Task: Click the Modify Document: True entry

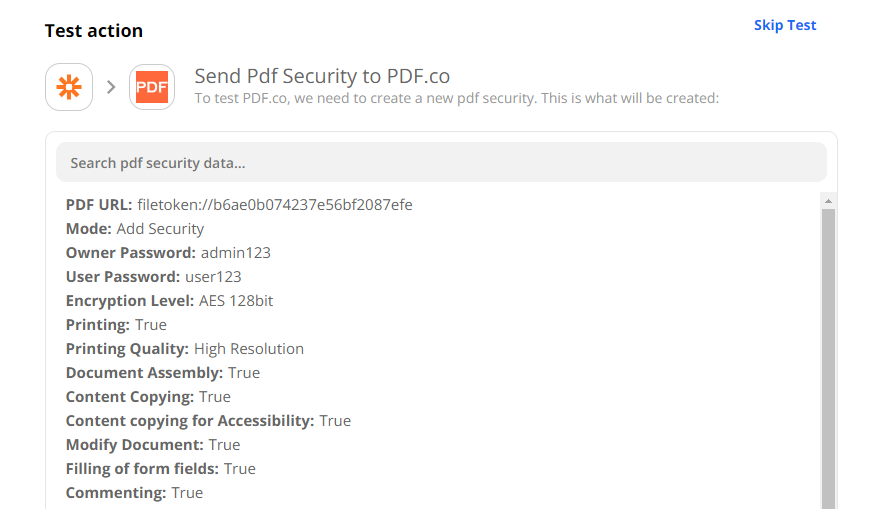Action: click(153, 445)
